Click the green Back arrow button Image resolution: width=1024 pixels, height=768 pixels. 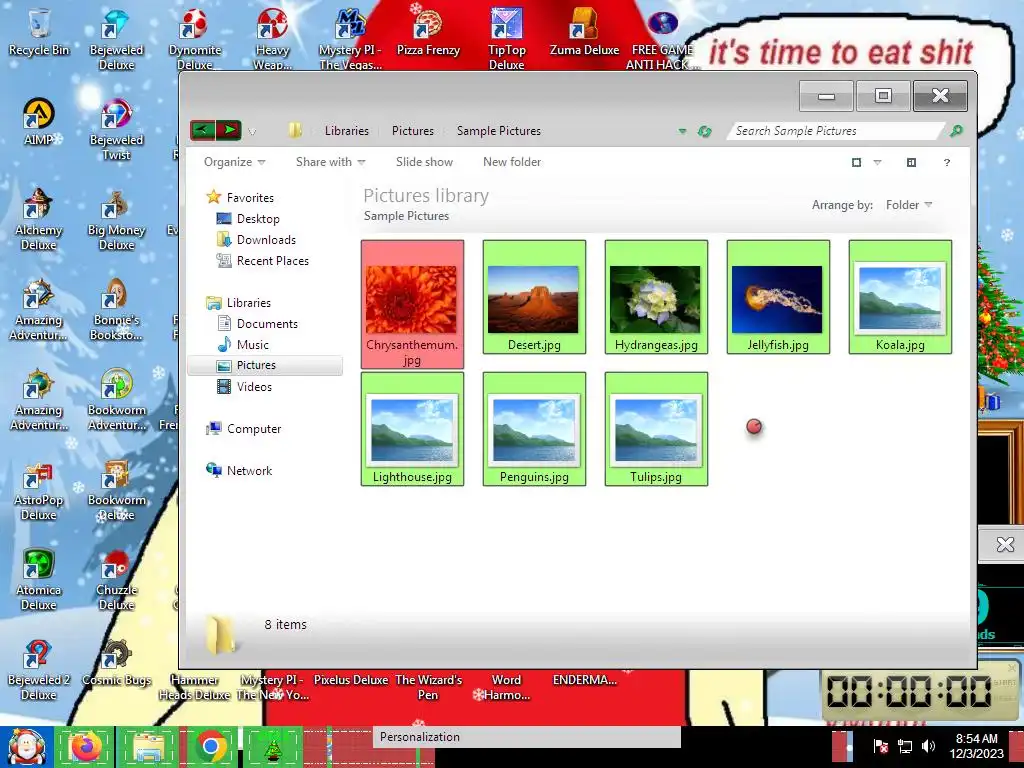coord(202,130)
